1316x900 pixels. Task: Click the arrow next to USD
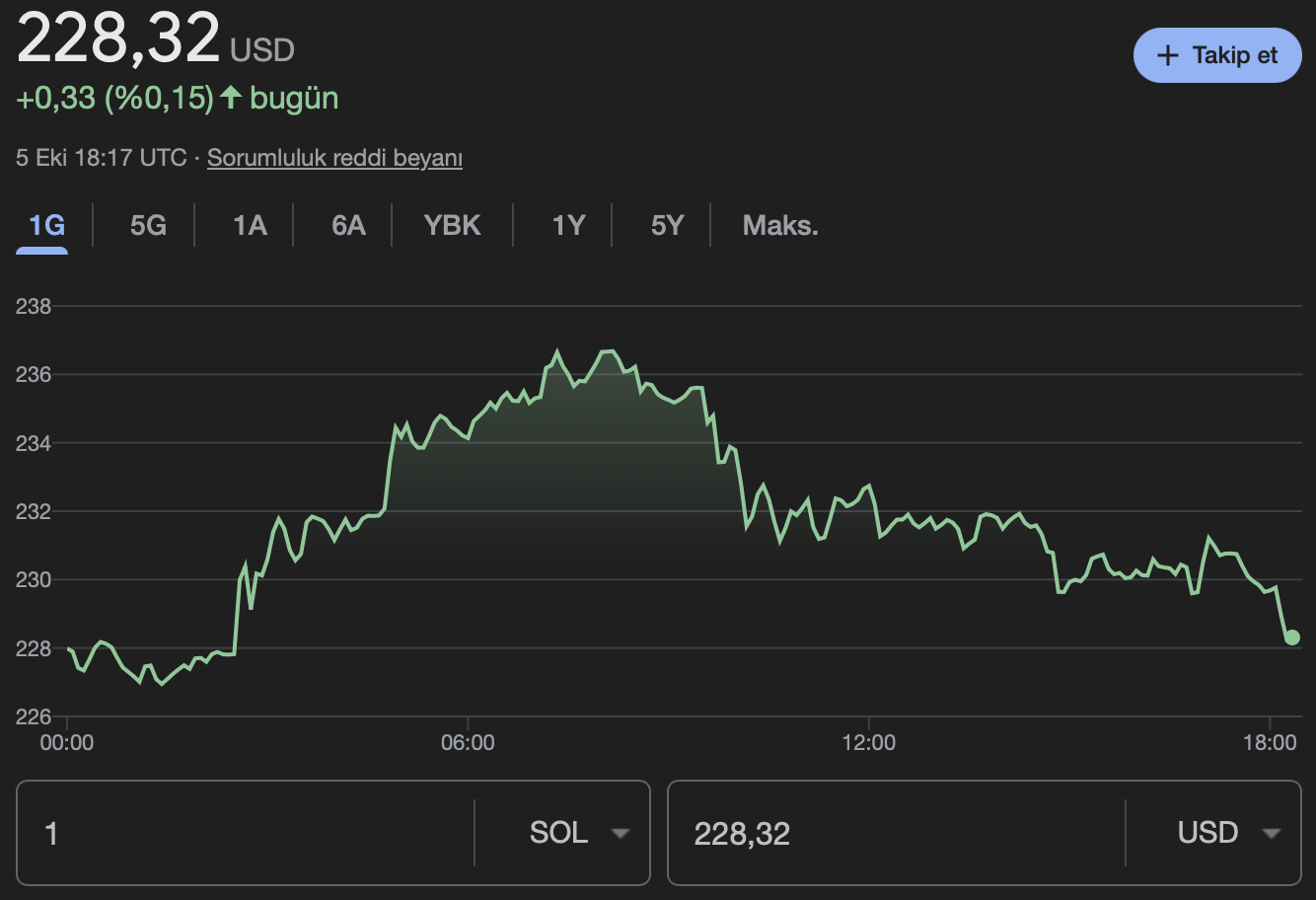click(x=1272, y=834)
